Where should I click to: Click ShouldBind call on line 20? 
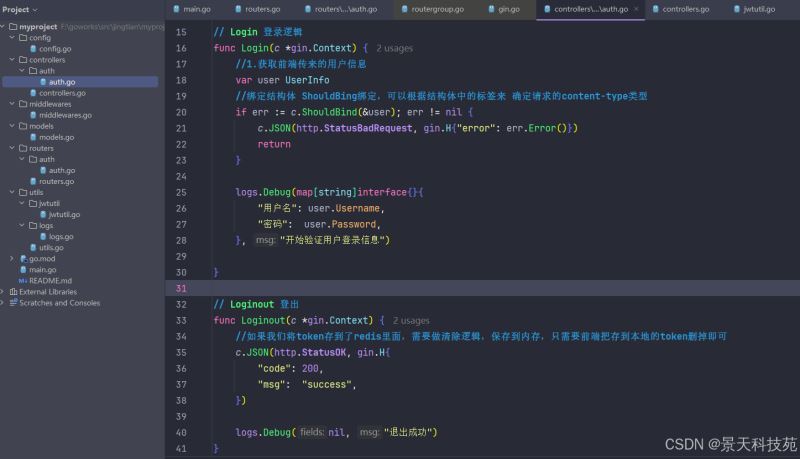pyautogui.click(x=329, y=112)
